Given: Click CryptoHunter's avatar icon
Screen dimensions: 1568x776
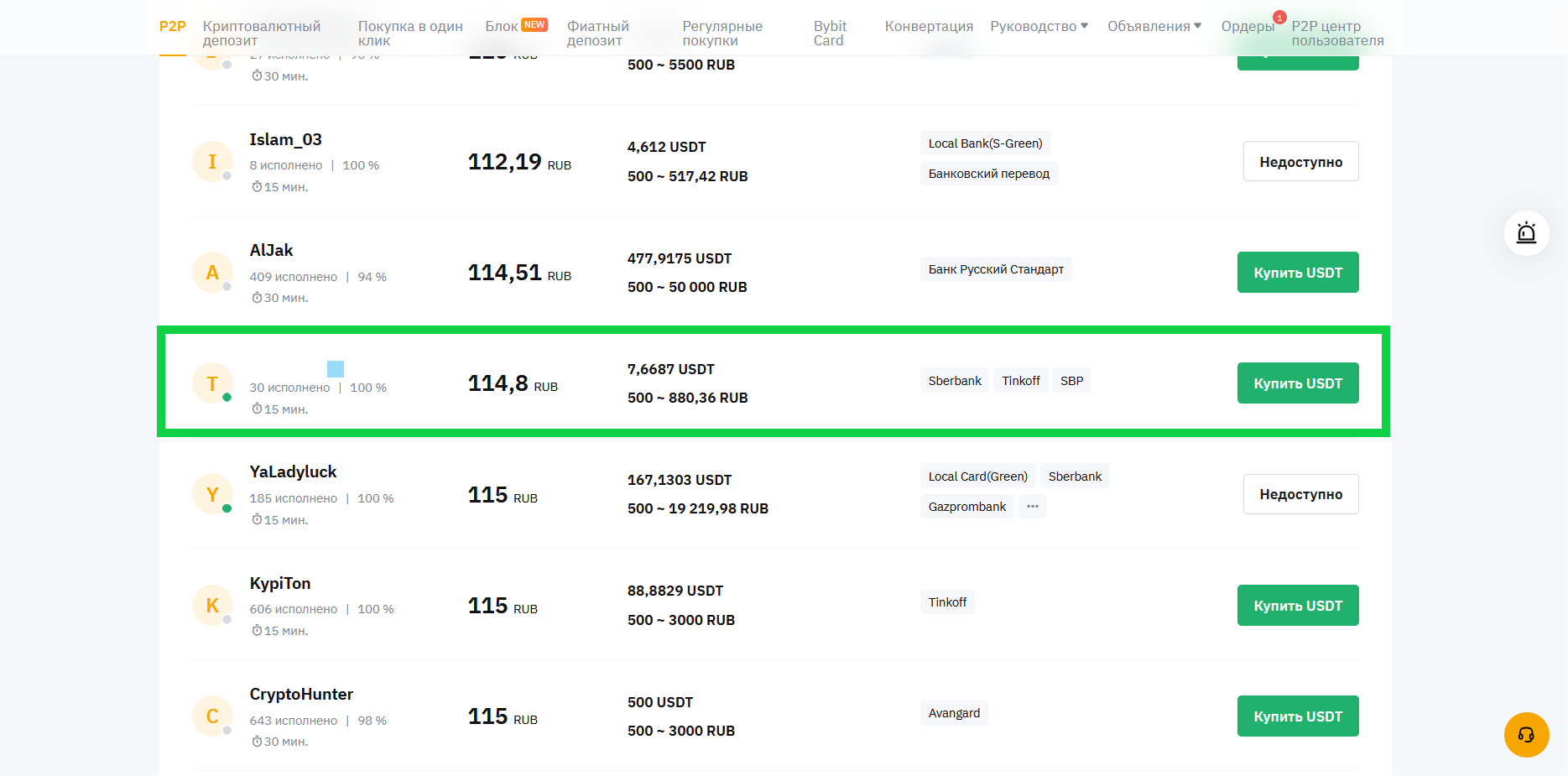Looking at the screenshot, I should (x=212, y=716).
